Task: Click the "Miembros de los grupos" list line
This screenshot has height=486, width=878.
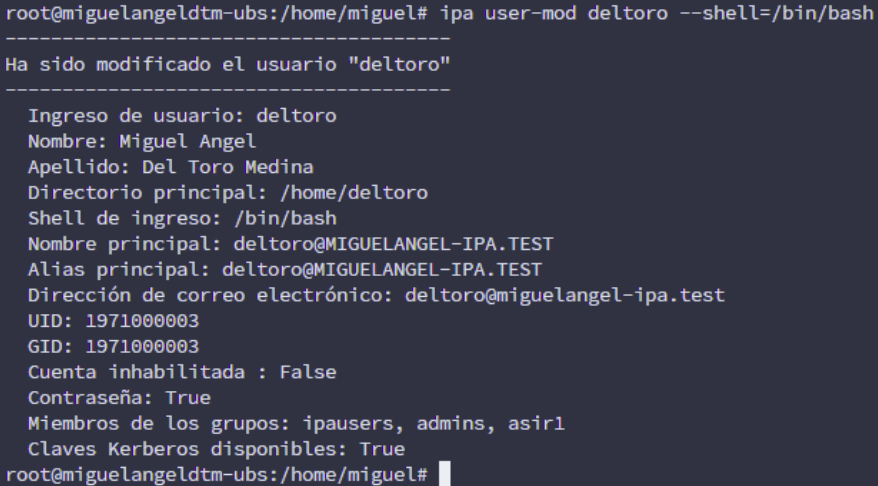Action: coord(296,424)
